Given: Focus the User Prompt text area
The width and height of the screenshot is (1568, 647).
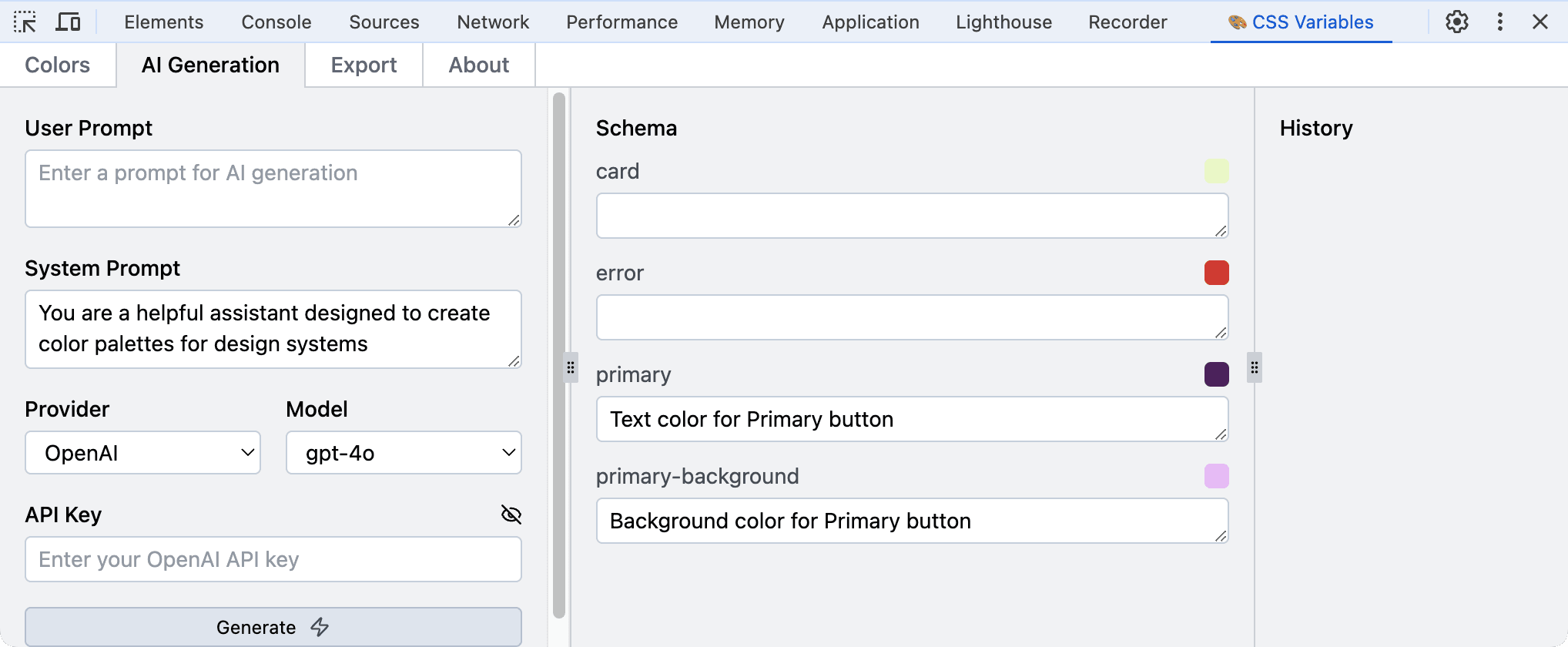Looking at the screenshot, I should coord(273,189).
